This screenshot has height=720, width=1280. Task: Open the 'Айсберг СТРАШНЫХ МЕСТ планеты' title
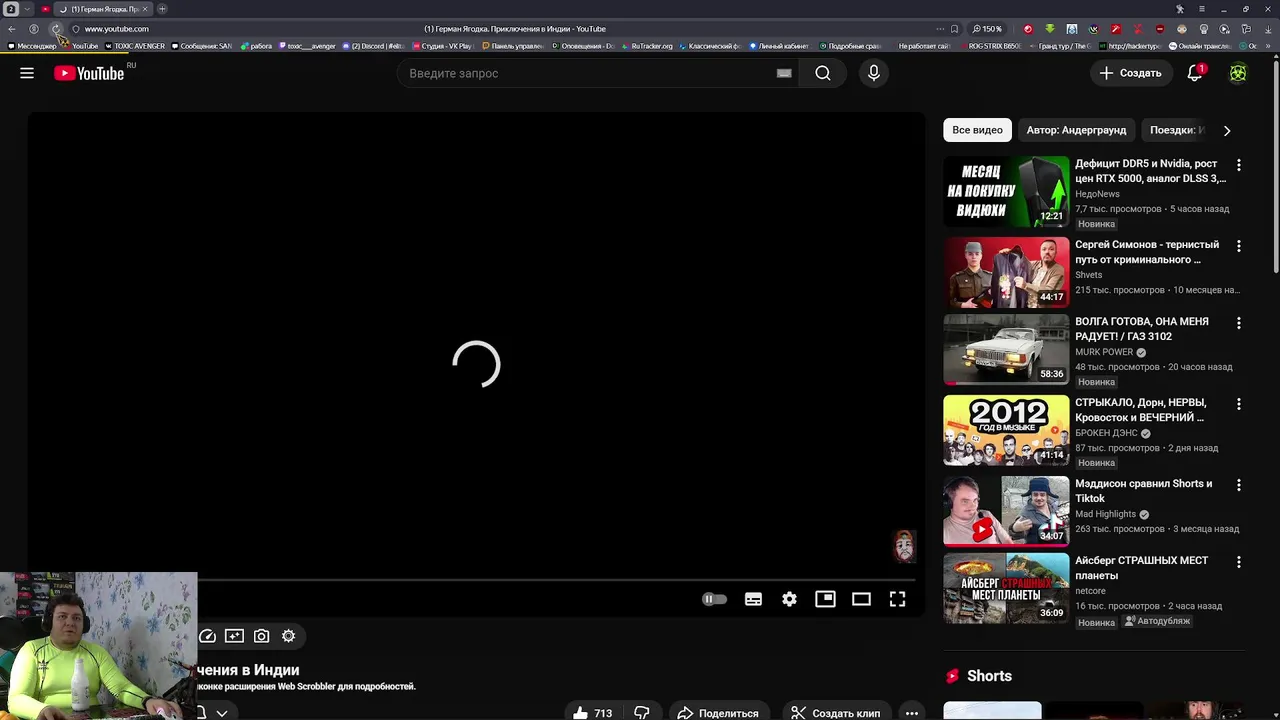(1141, 568)
